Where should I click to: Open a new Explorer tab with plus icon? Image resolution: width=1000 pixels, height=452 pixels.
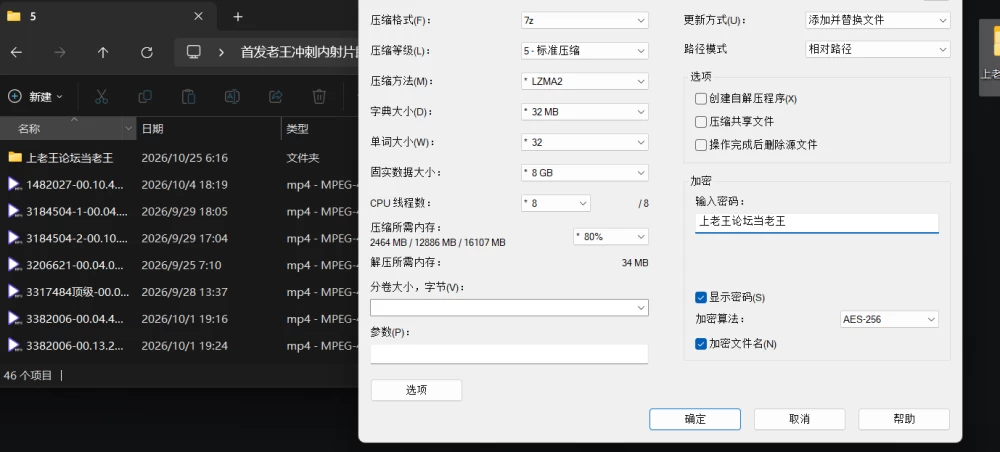pos(238,17)
